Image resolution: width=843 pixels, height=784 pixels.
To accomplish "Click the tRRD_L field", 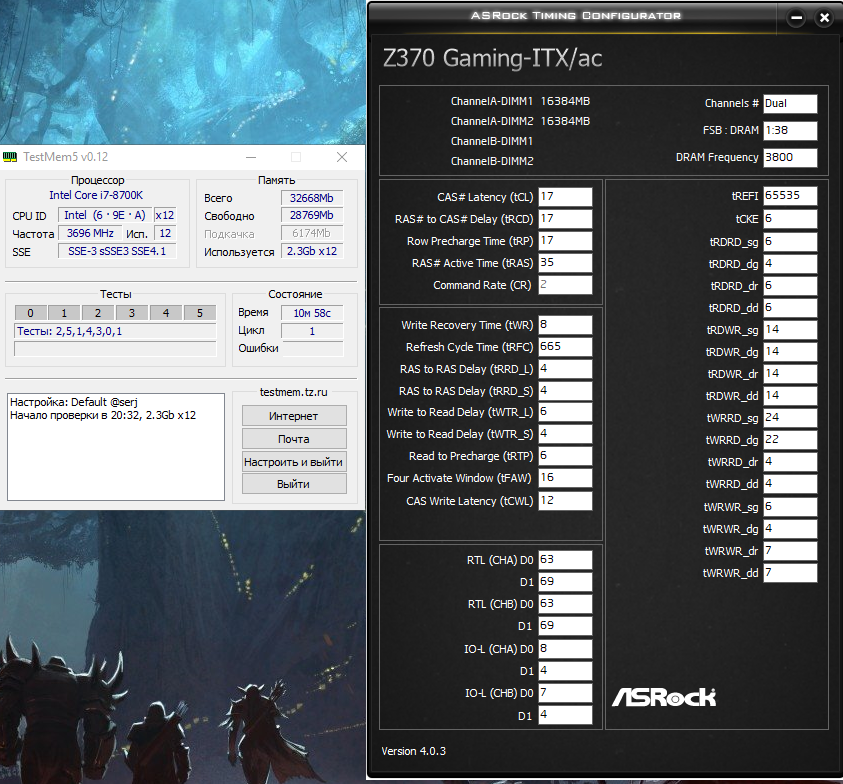I will pyautogui.click(x=565, y=368).
